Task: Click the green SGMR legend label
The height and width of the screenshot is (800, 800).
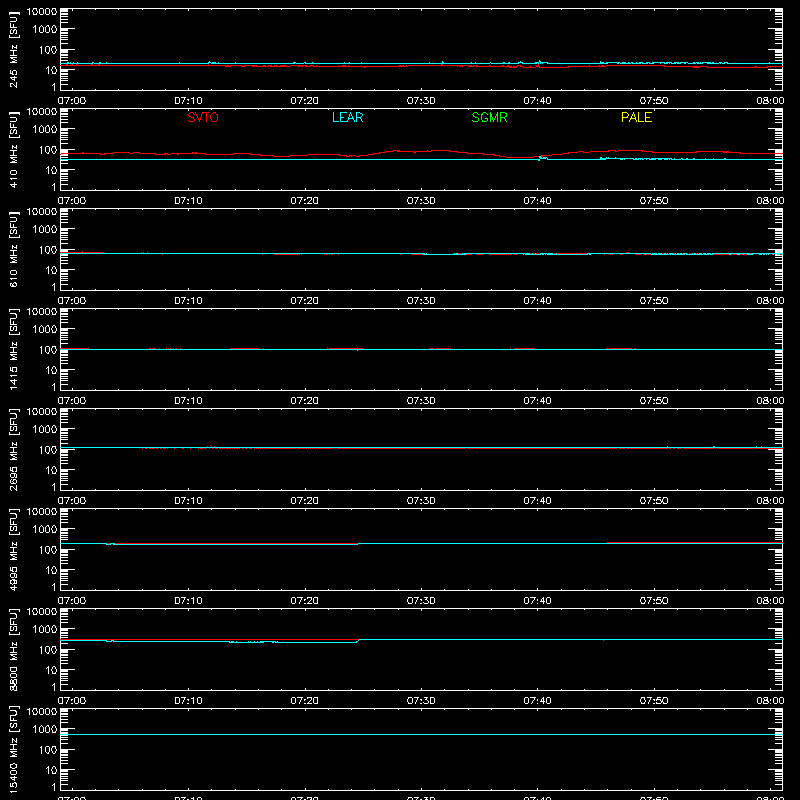Action: click(489, 117)
